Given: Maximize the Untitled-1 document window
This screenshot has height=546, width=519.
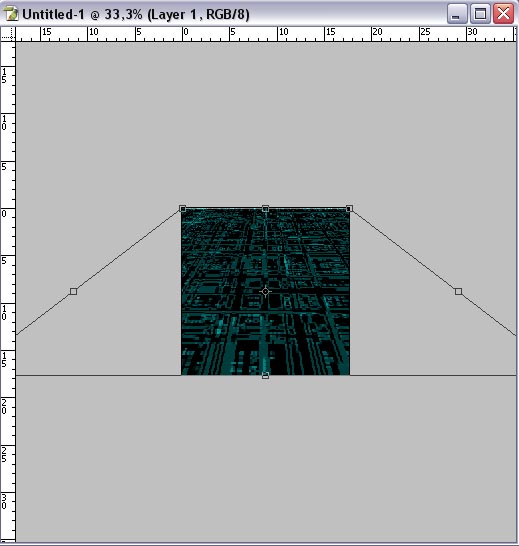Looking at the screenshot, I should (x=481, y=14).
